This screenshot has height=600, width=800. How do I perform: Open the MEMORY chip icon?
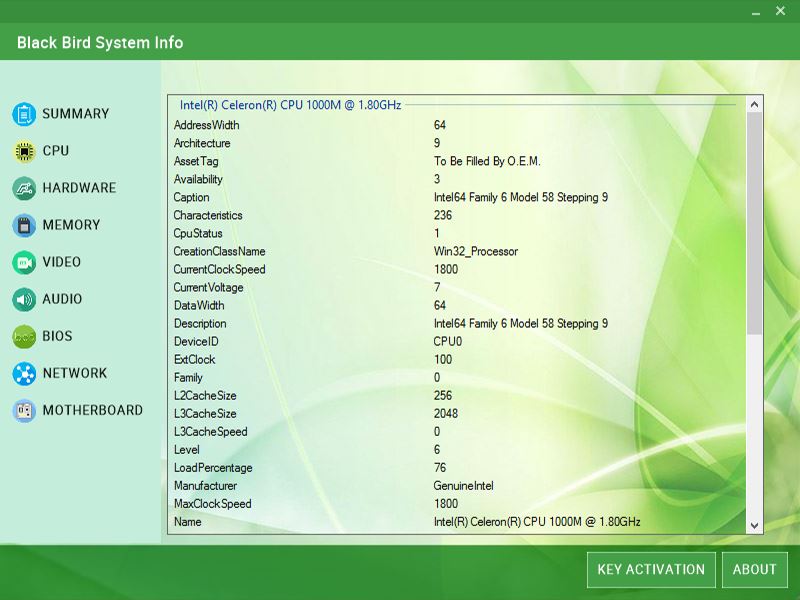pyautogui.click(x=22, y=225)
